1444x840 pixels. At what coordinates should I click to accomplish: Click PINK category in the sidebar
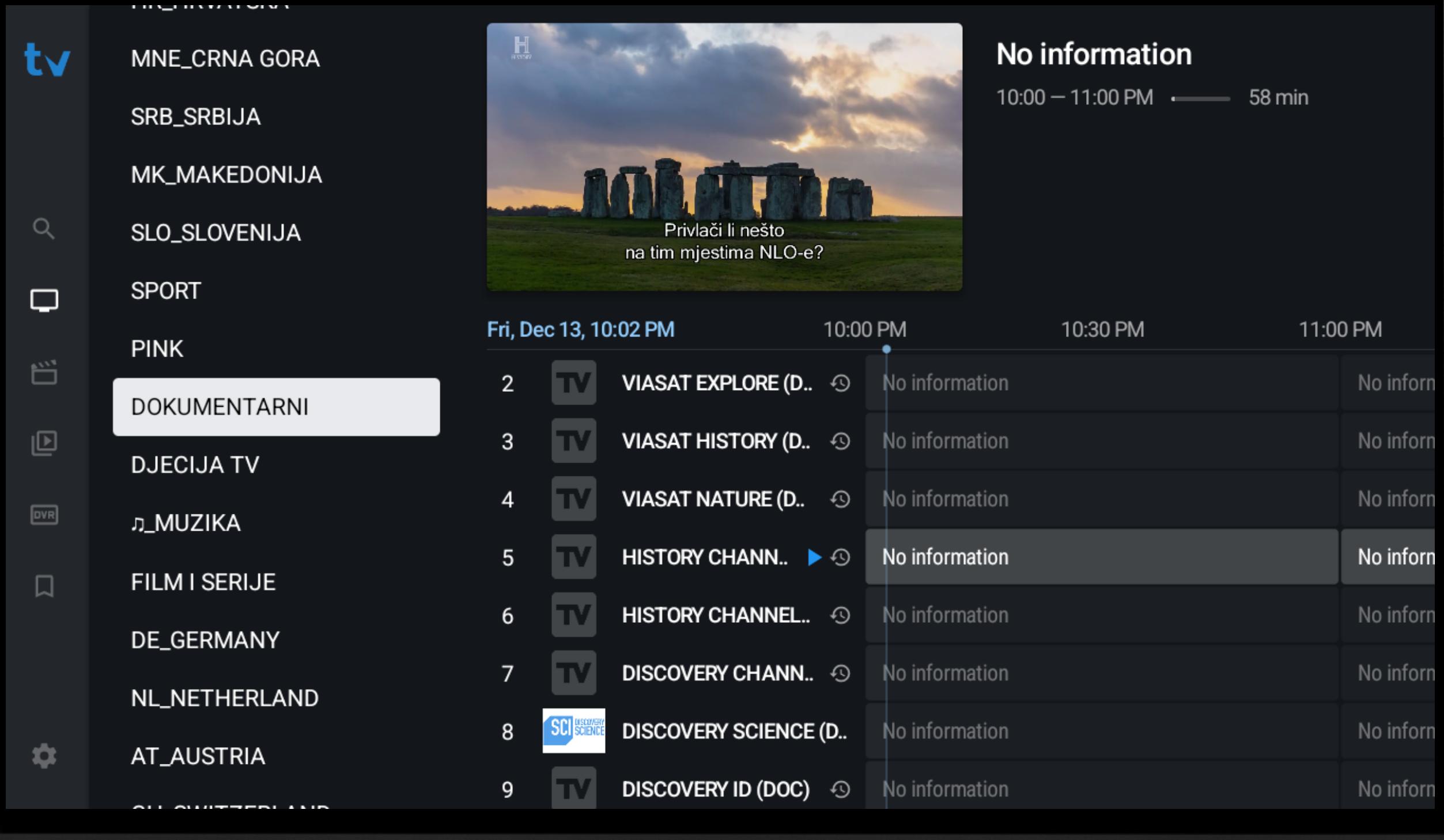point(157,349)
